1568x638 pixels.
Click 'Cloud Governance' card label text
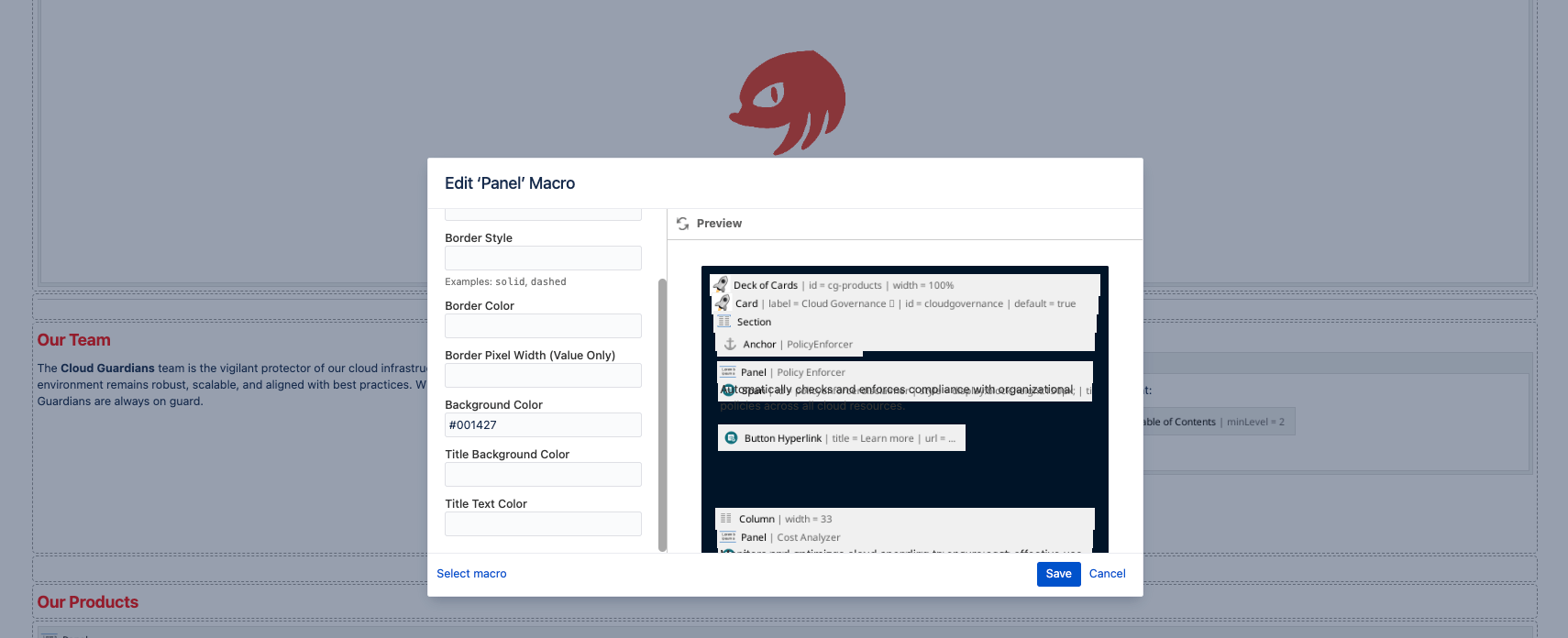[844, 303]
